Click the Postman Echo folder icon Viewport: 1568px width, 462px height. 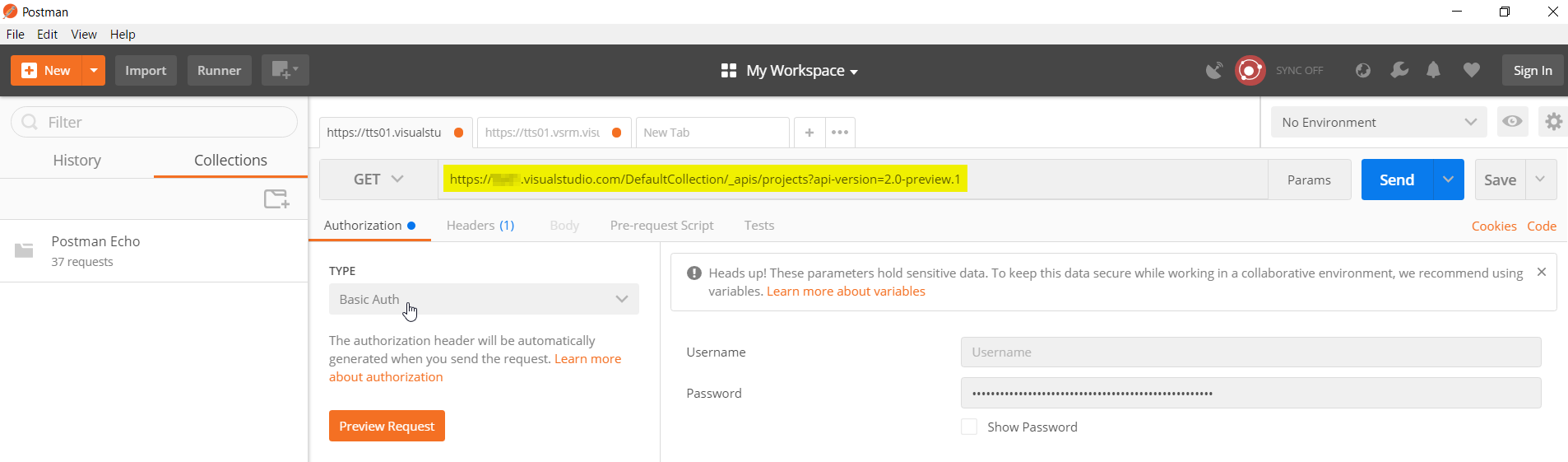(x=24, y=250)
